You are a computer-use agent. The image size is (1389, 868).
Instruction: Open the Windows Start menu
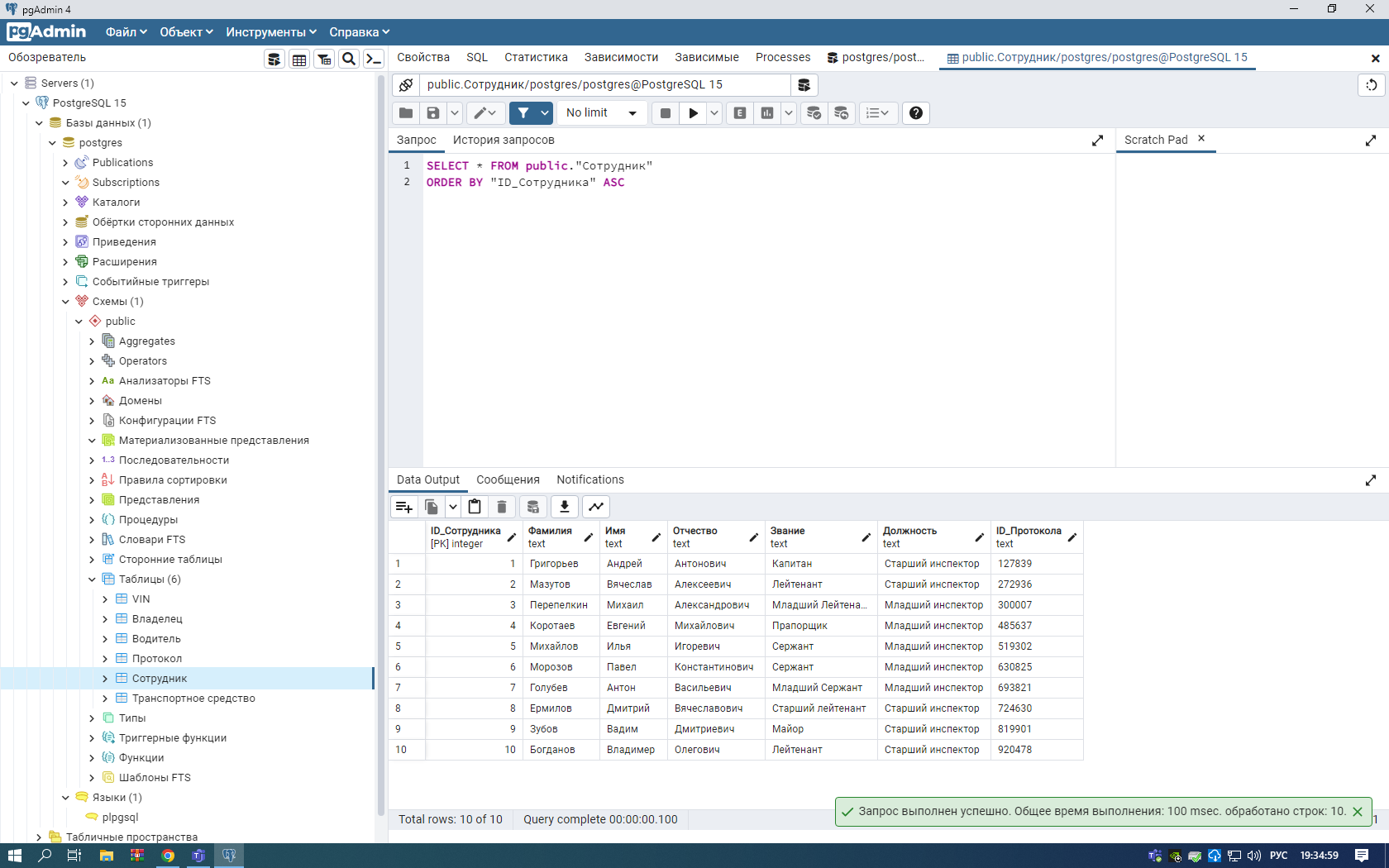(x=14, y=856)
